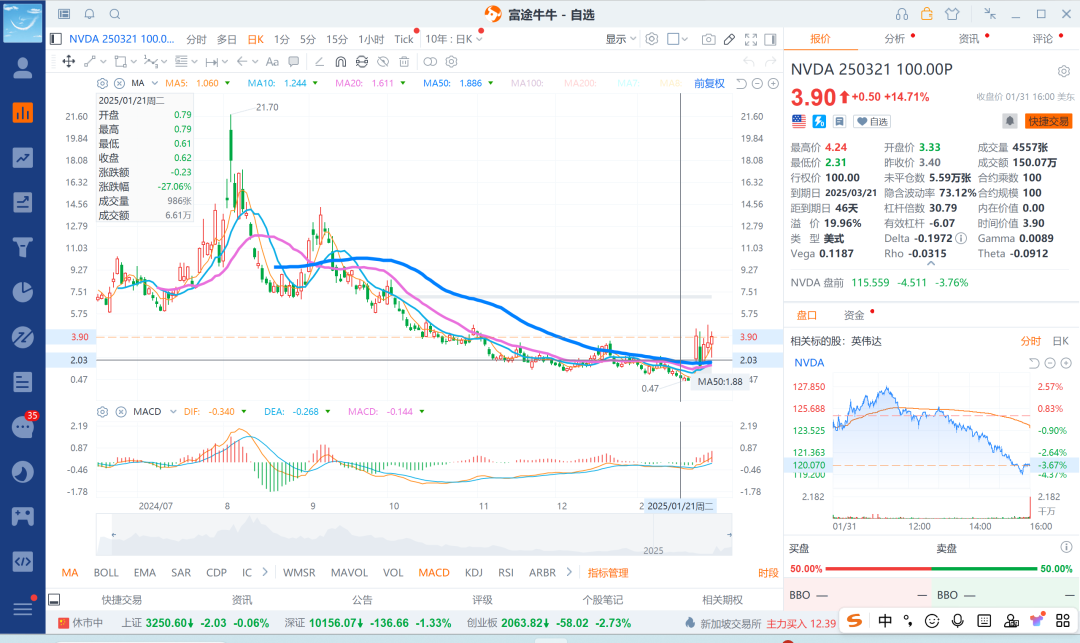
Task: Open Sogou input method S icon
Action: coord(854,620)
